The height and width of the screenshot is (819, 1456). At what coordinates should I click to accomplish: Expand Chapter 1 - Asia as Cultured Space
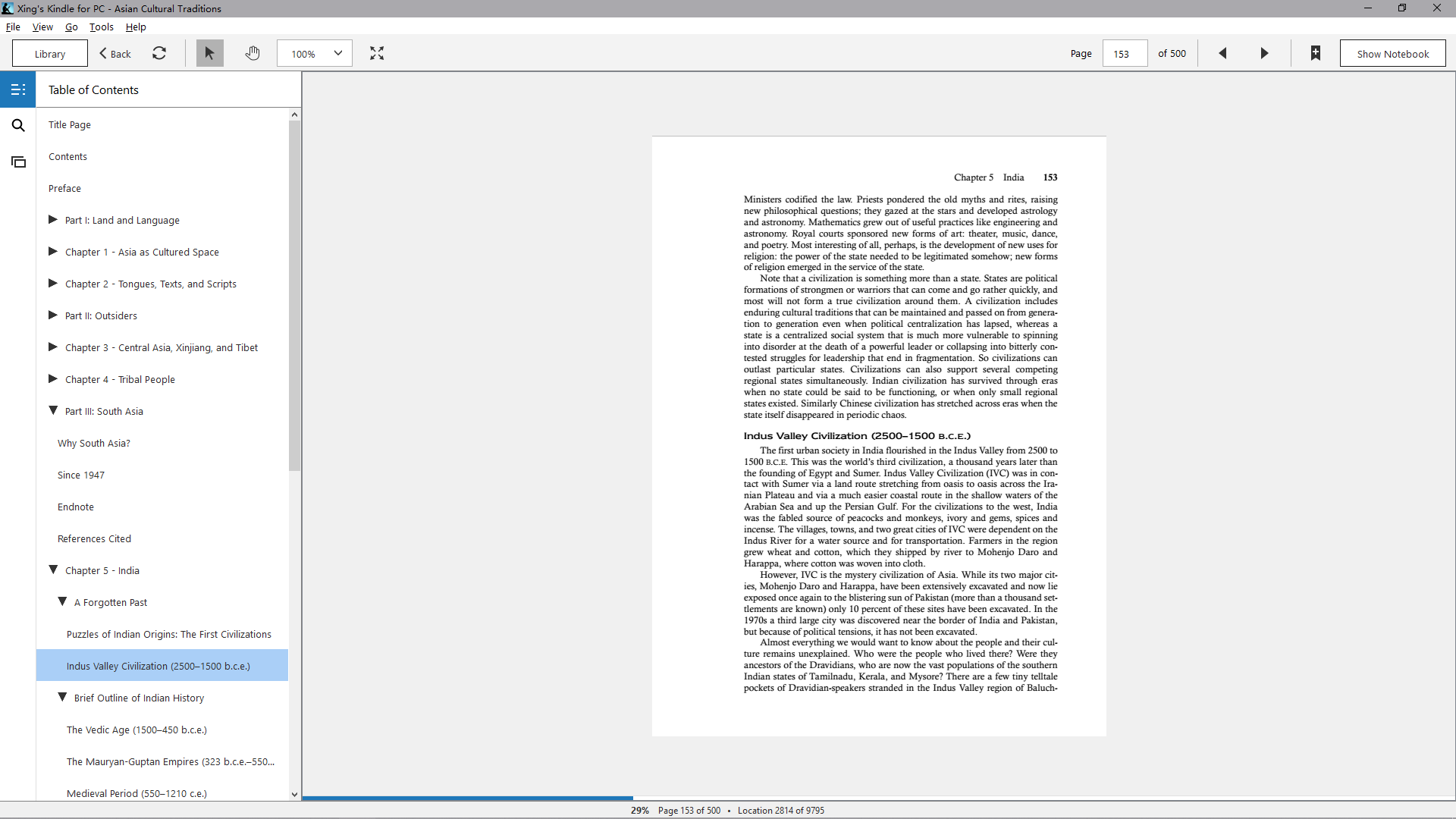tap(53, 251)
